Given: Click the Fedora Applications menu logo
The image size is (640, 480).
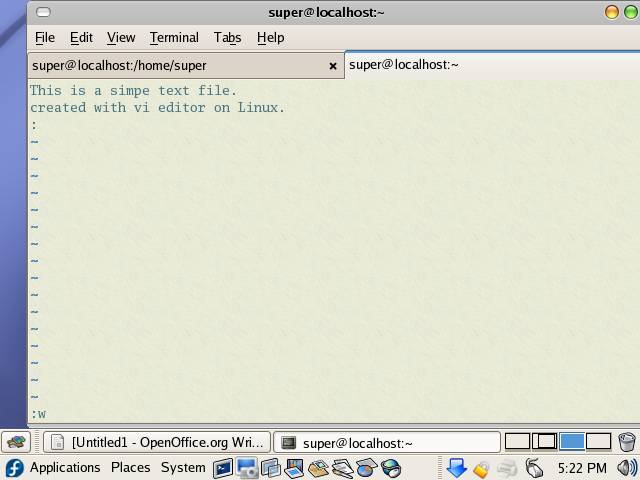Looking at the screenshot, I should pyautogui.click(x=14, y=467).
